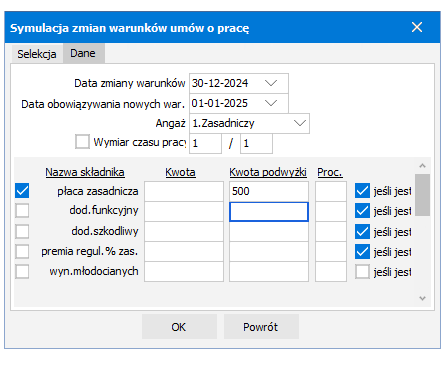Click the Powrót button
The width and height of the screenshot is (446, 366).
pyautogui.click(x=261, y=327)
